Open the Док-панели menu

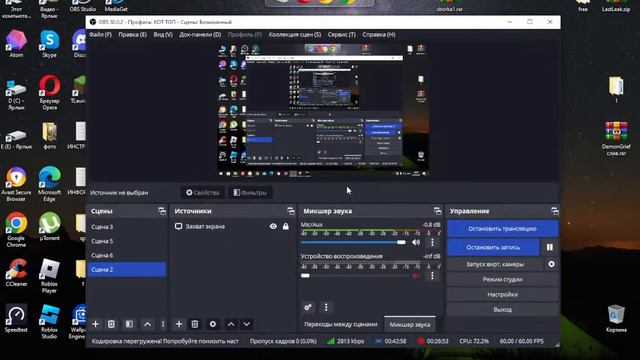click(200, 35)
